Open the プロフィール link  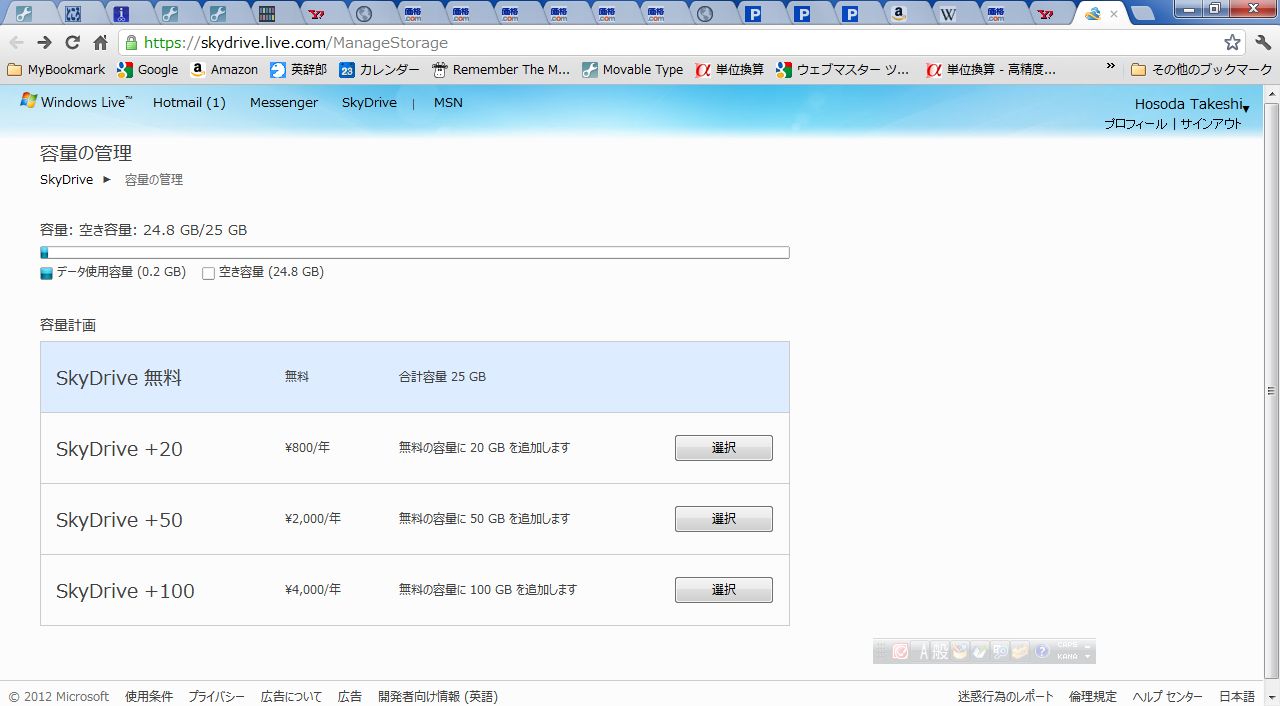pyautogui.click(x=1135, y=124)
